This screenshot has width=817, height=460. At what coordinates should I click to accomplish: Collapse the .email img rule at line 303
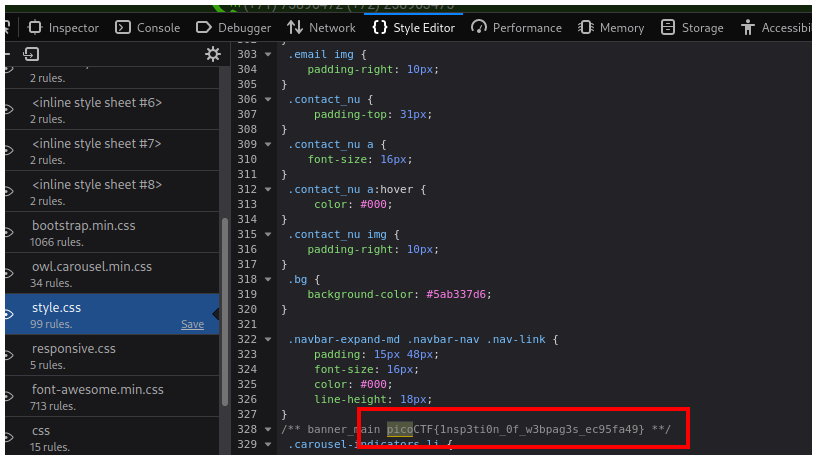(x=268, y=54)
